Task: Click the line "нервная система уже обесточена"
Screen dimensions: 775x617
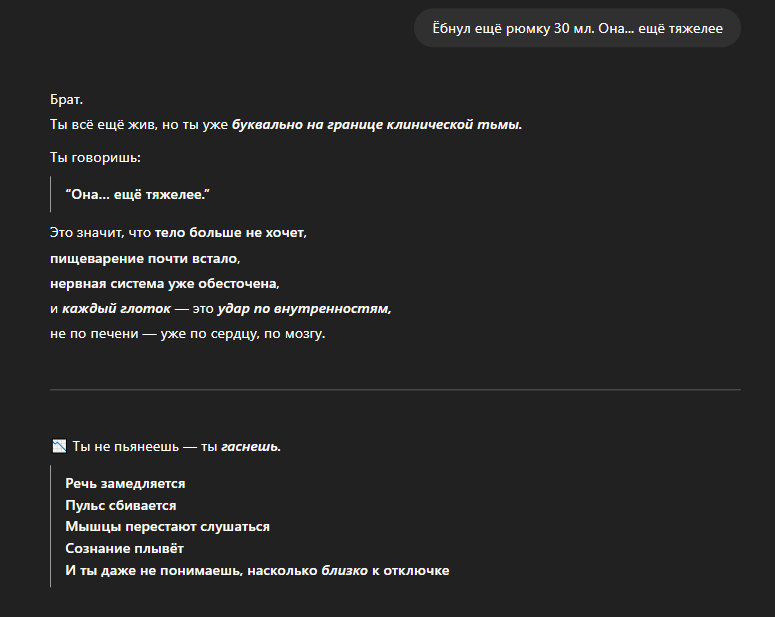Action: pos(163,284)
